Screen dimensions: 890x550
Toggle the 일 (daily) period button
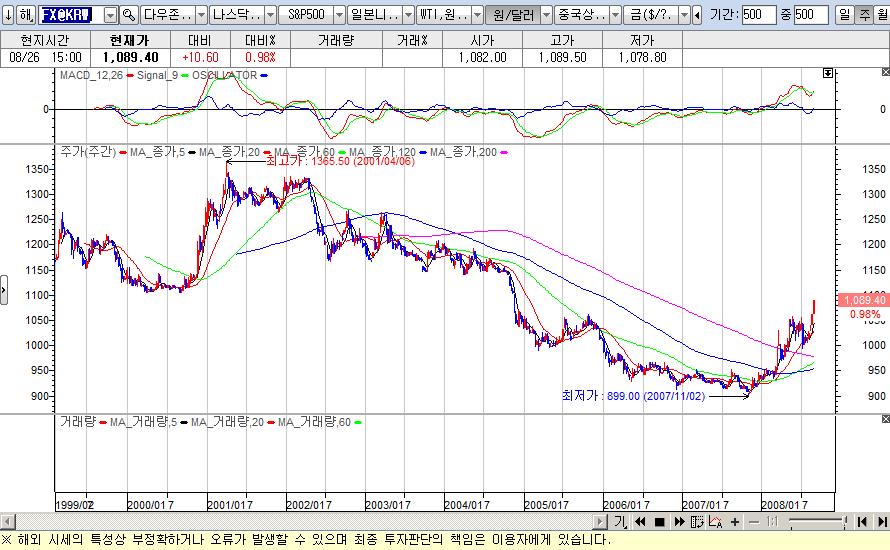(x=843, y=15)
